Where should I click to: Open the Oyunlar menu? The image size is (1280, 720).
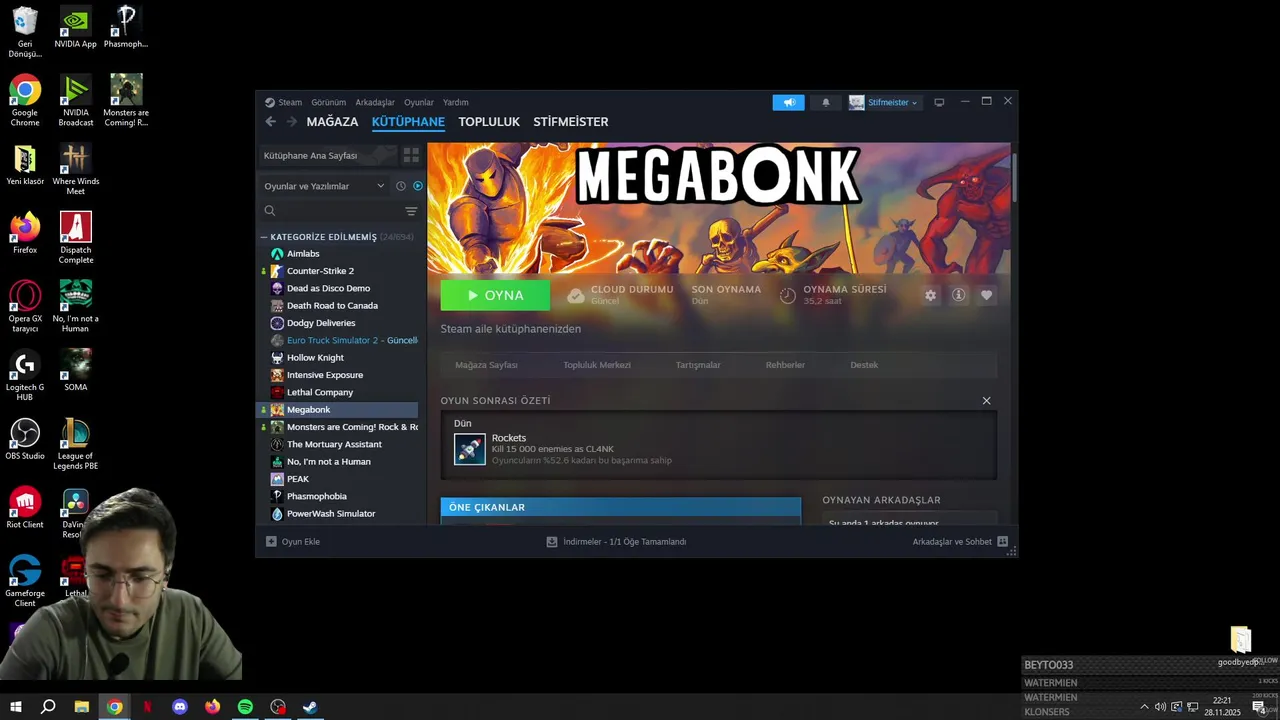click(x=419, y=102)
